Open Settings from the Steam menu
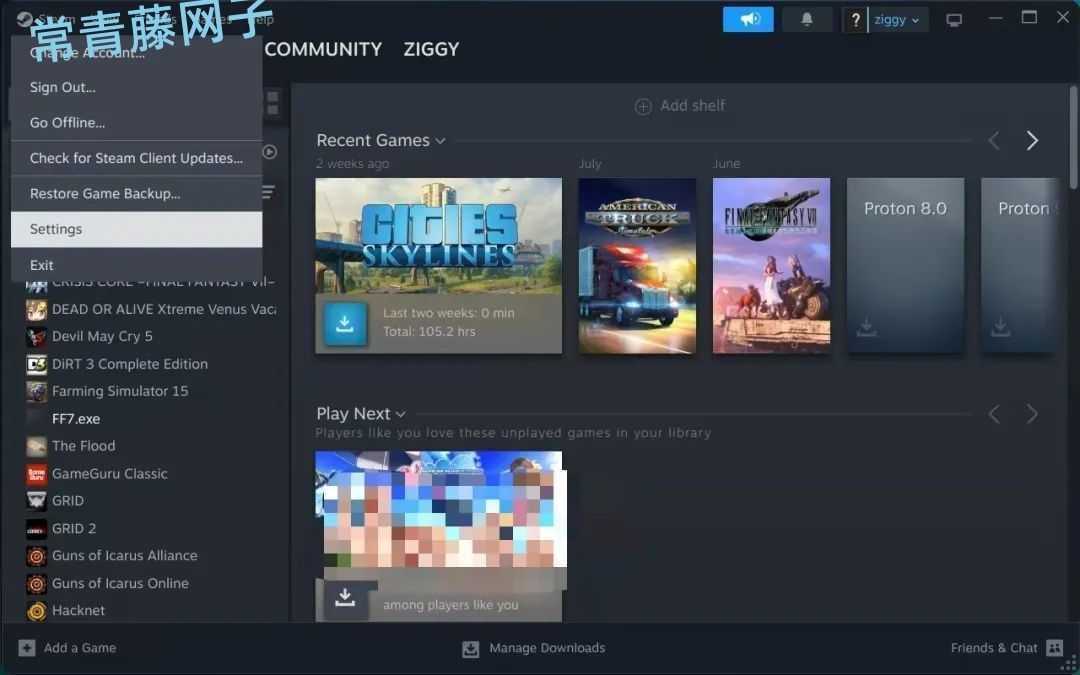The width and height of the screenshot is (1080, 675). click(x=136, y=229)
